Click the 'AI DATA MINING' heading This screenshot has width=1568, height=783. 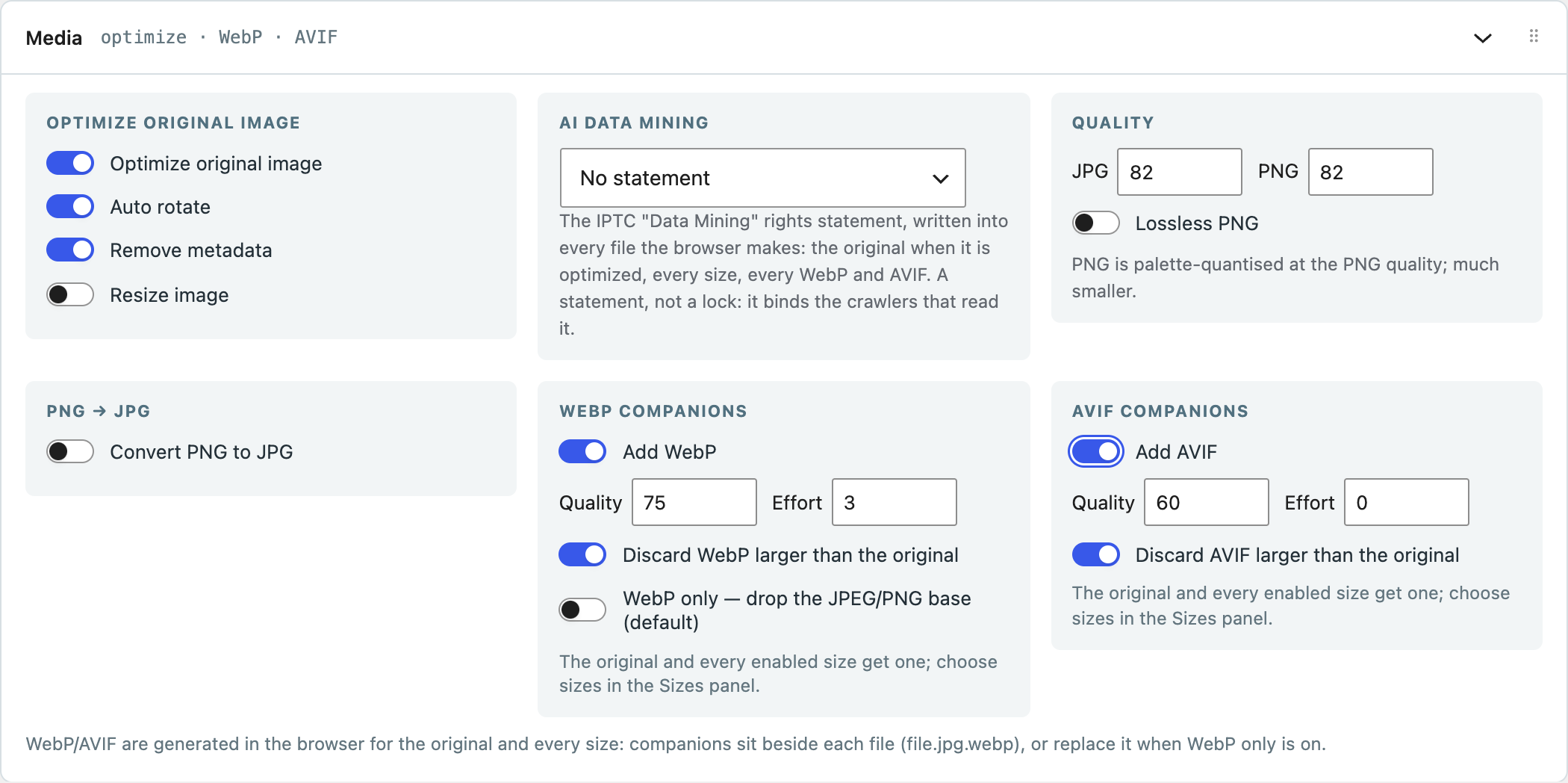[x=634, y=123]
